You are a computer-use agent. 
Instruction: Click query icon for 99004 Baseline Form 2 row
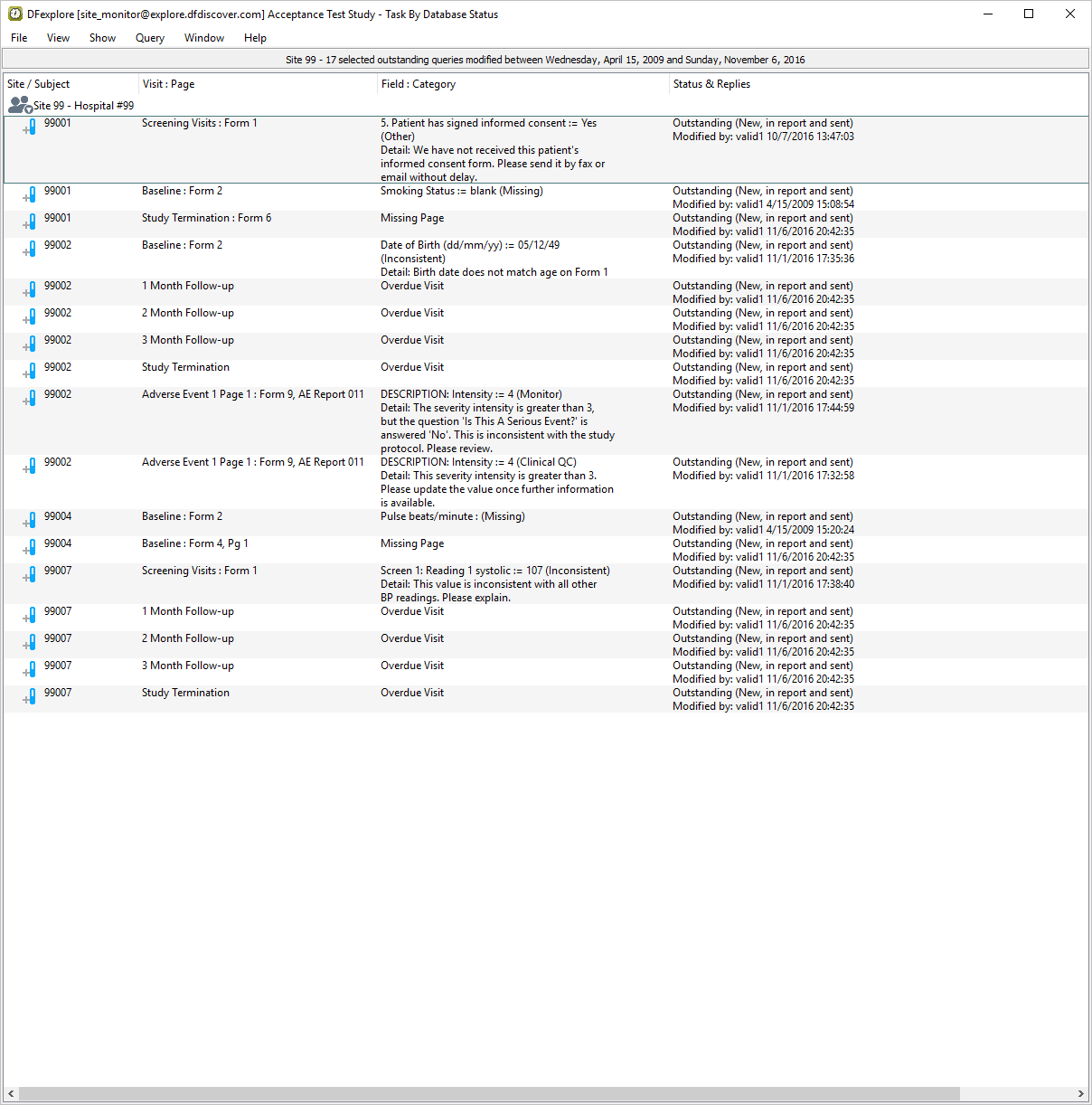point(30,521)
